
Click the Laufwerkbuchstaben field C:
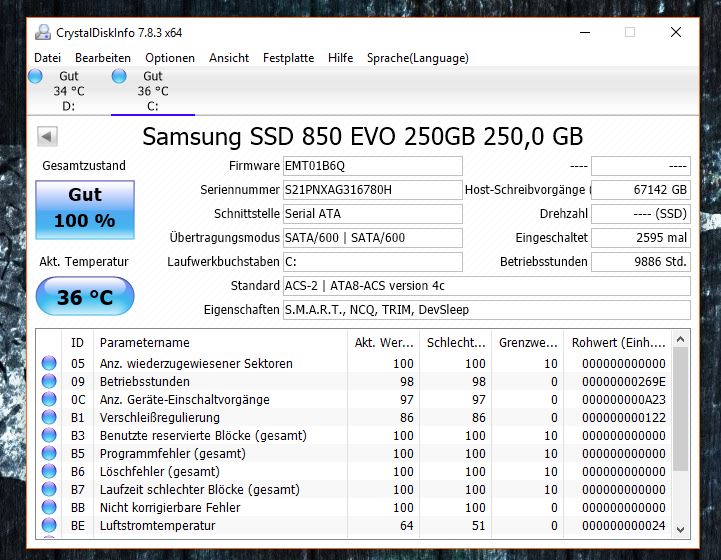[372, 262]
